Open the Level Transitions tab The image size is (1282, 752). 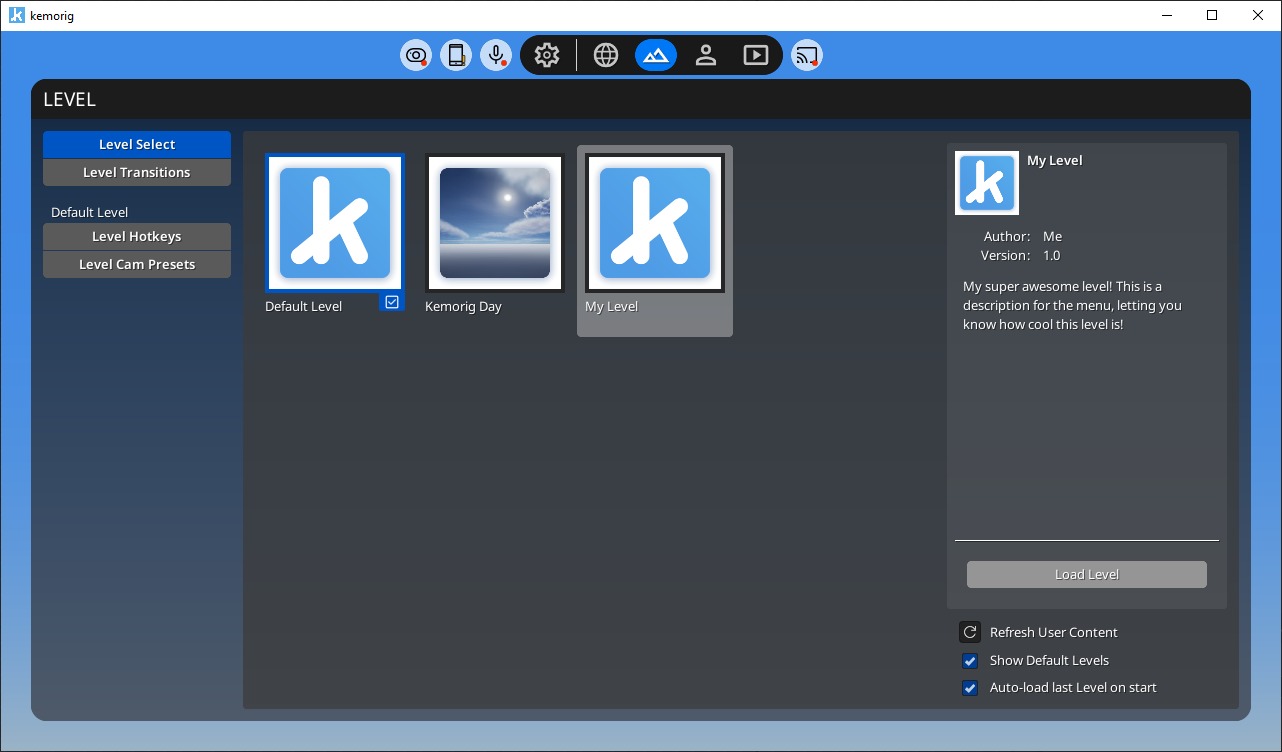(x=137, y=173)
